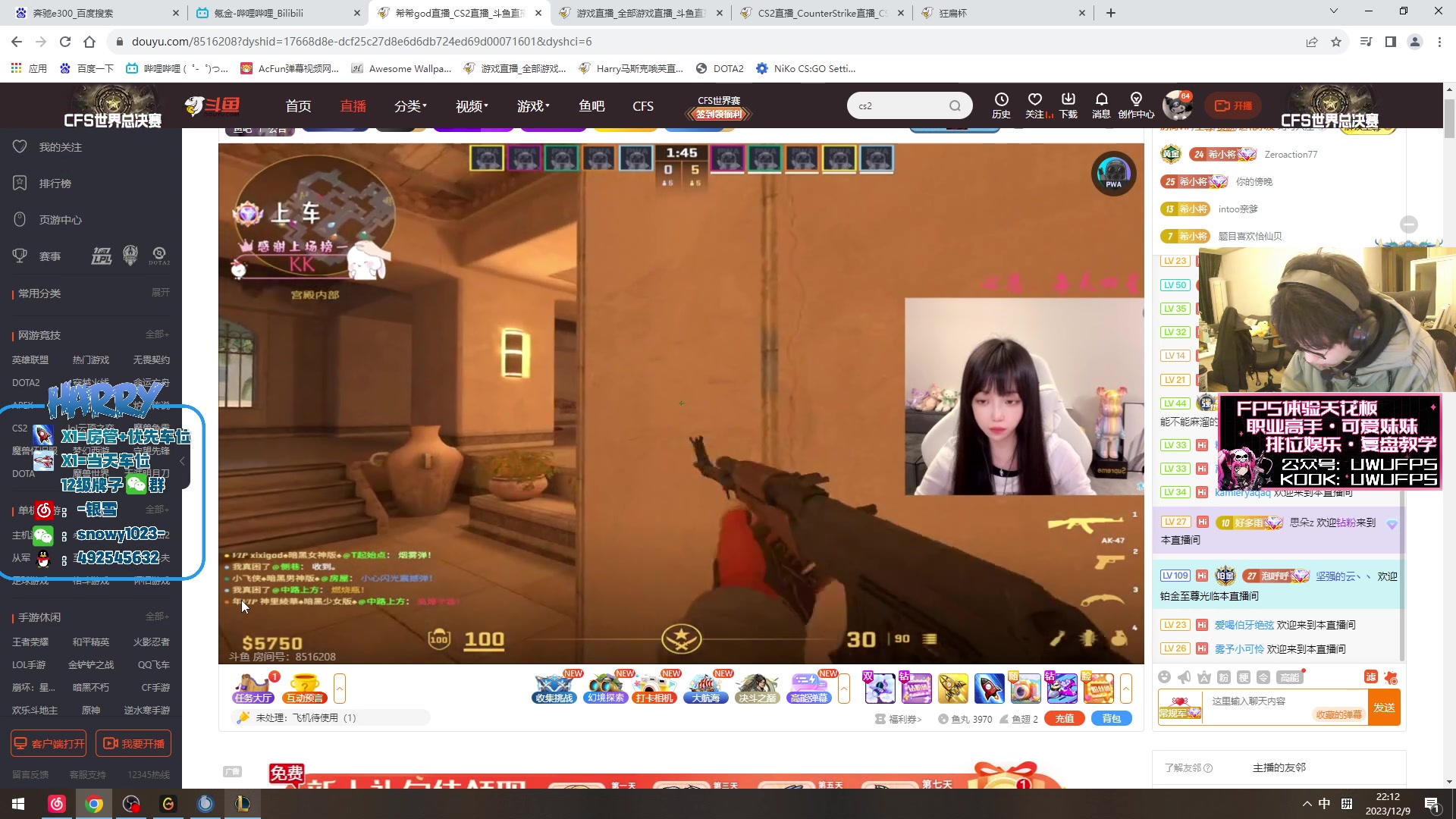Viewport: 1456px width, 819px height.
Task: Click the 开播 start streaming button
Action: pyautogui.click(x=1233, y=105)
